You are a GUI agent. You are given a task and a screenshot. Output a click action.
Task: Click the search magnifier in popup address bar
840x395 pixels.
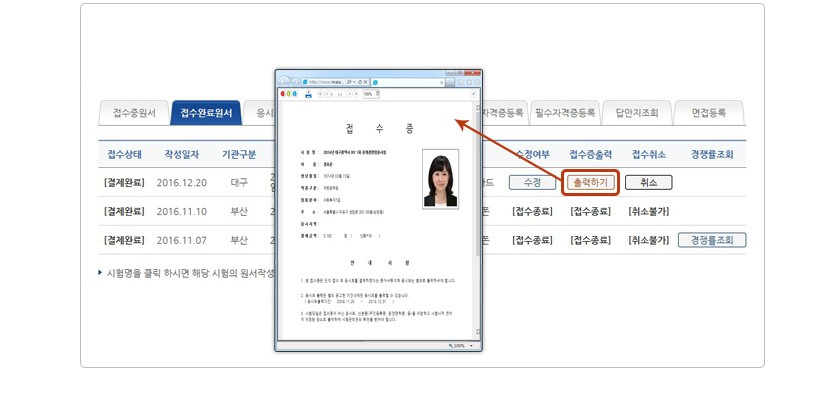click(349, 82)
